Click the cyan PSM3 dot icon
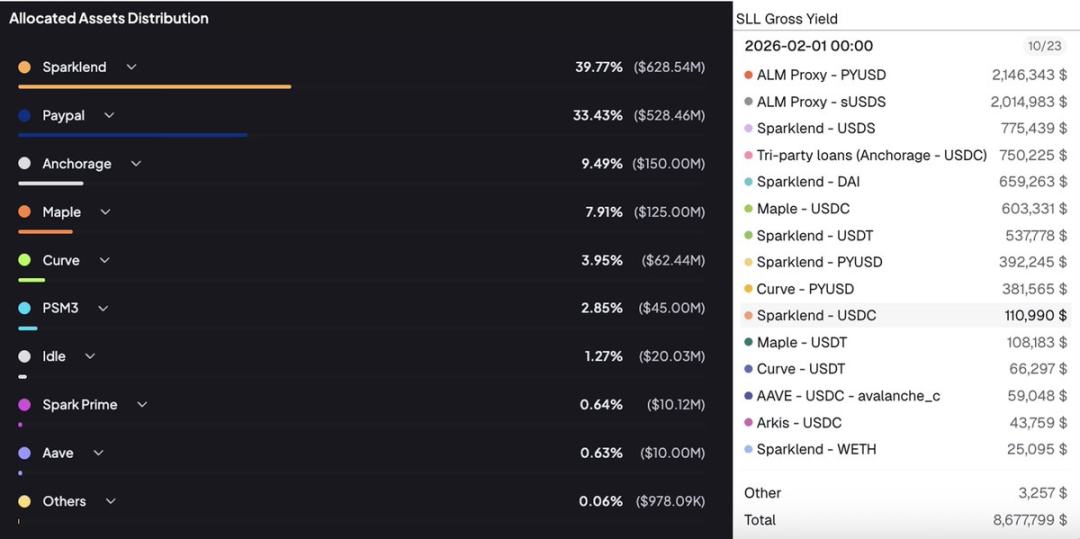This screenshot has height=539, width=1080. click(24, 308)
